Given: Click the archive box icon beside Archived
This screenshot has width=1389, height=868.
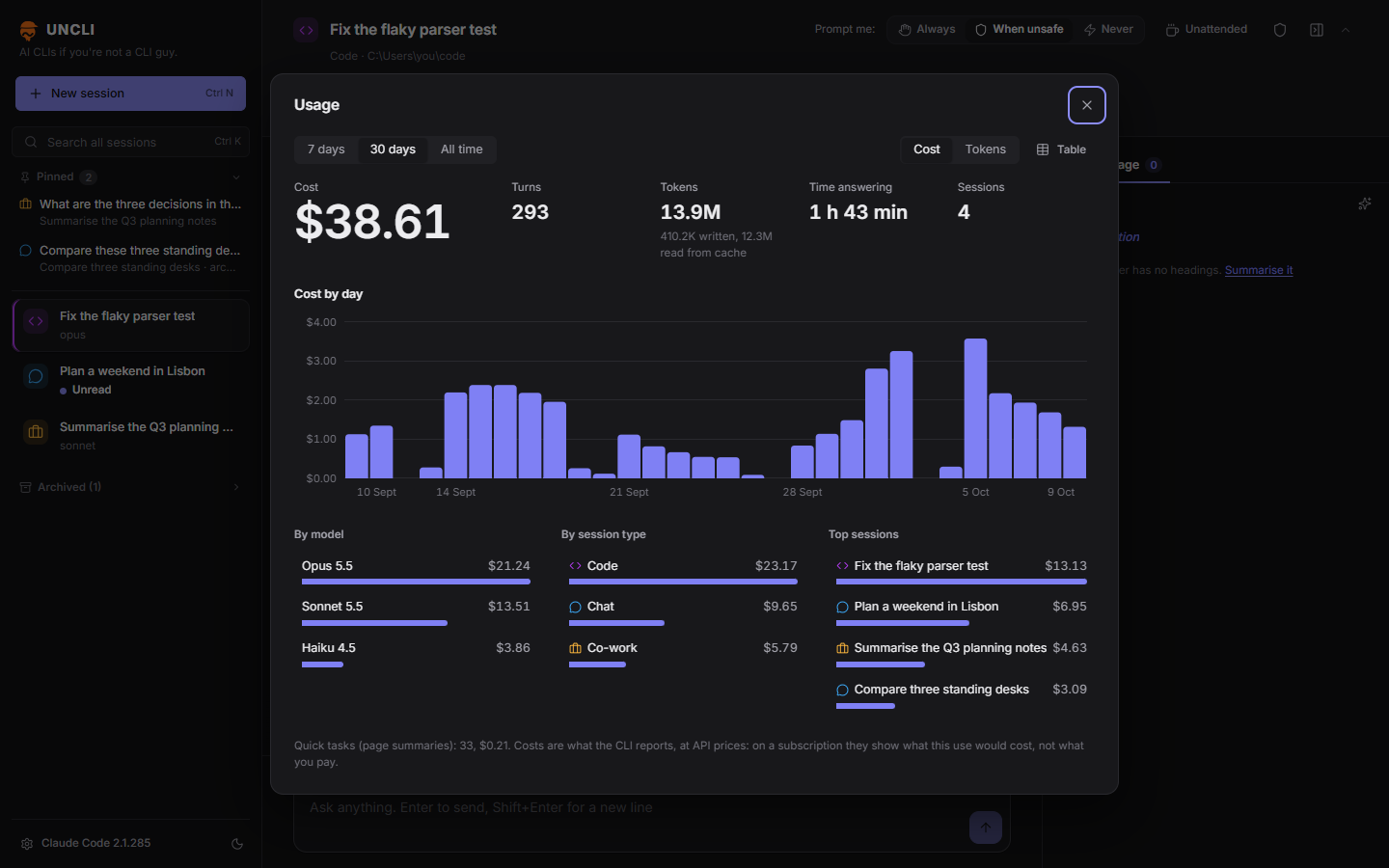Looking at the screenshot, I should 25,487.
